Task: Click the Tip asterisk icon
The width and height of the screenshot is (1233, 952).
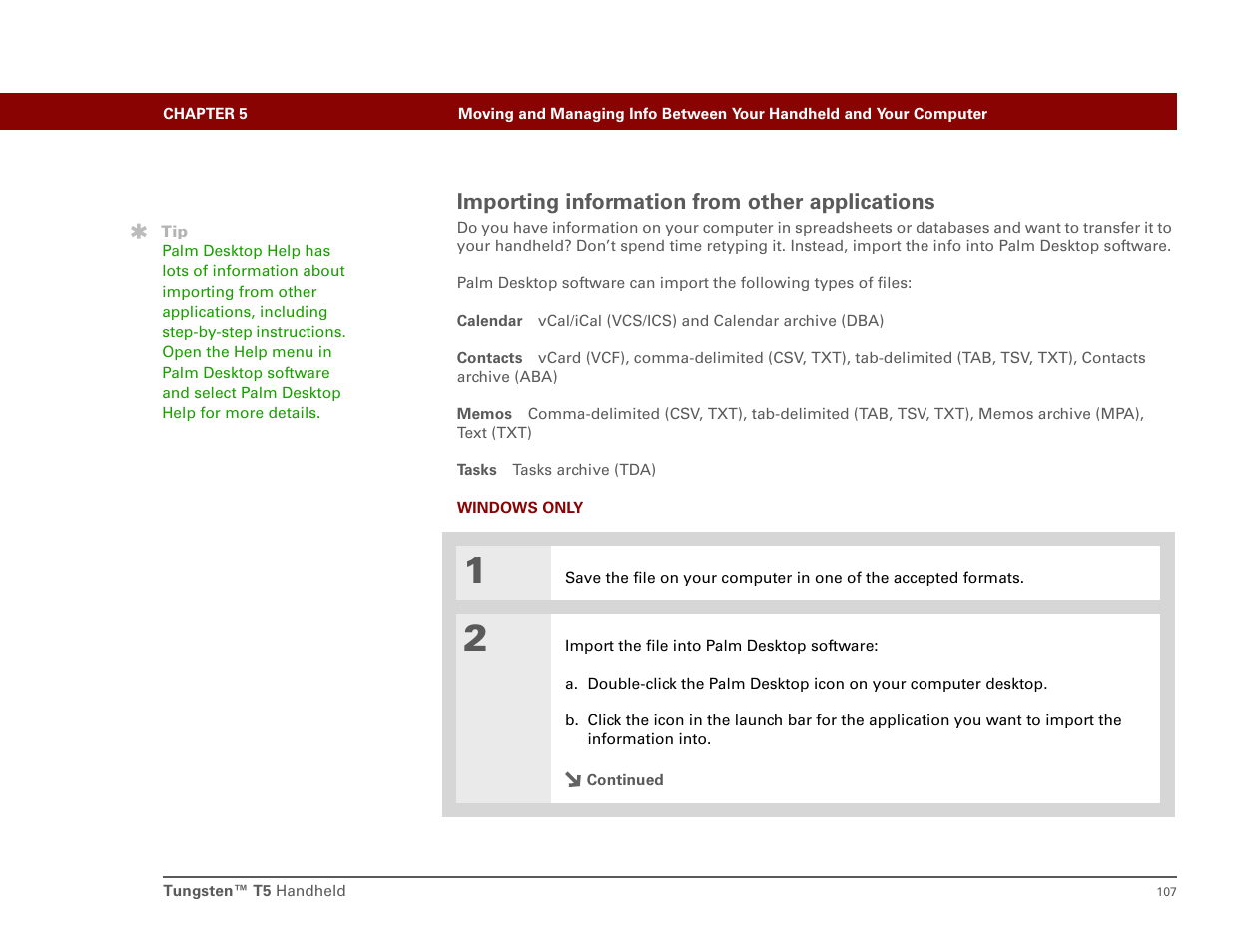Action: (x=139, y=232)
